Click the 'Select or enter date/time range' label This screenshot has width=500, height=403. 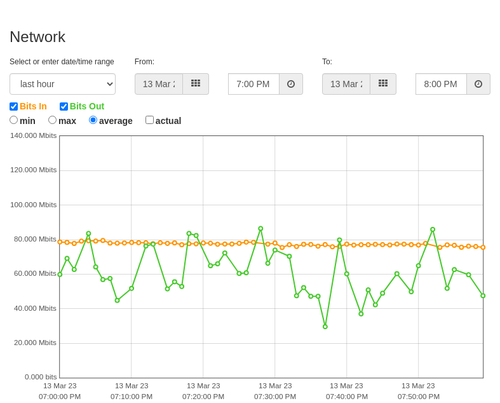pos(62,62)
